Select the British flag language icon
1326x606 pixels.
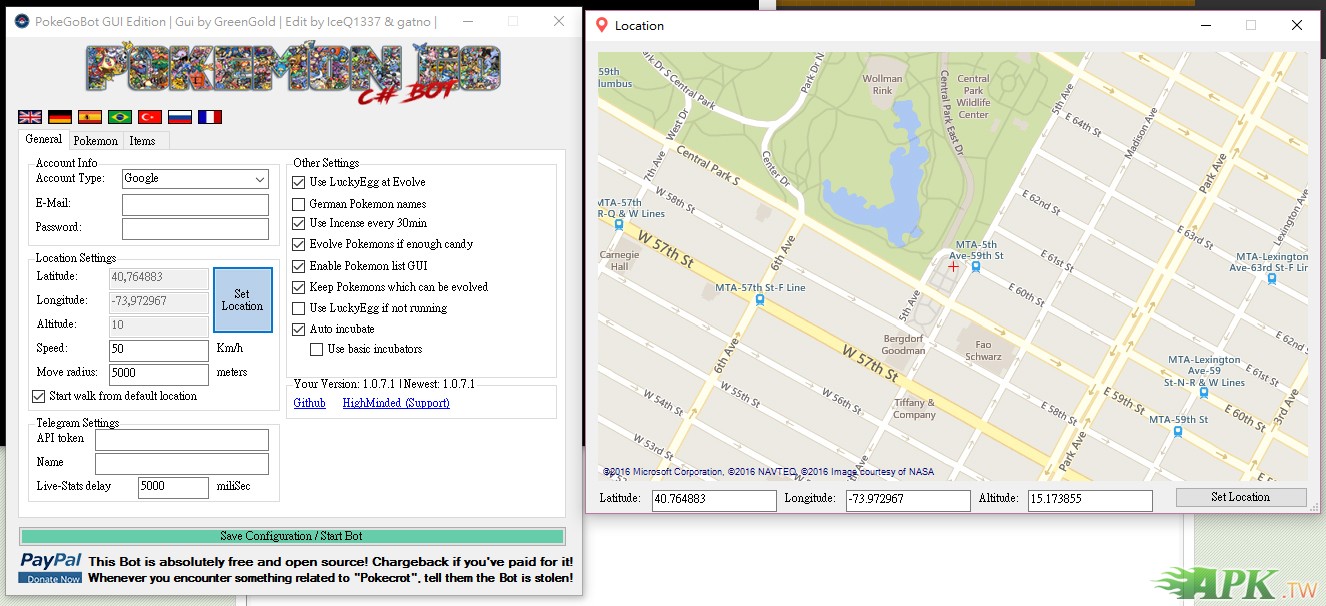click(x=30, y=117)
